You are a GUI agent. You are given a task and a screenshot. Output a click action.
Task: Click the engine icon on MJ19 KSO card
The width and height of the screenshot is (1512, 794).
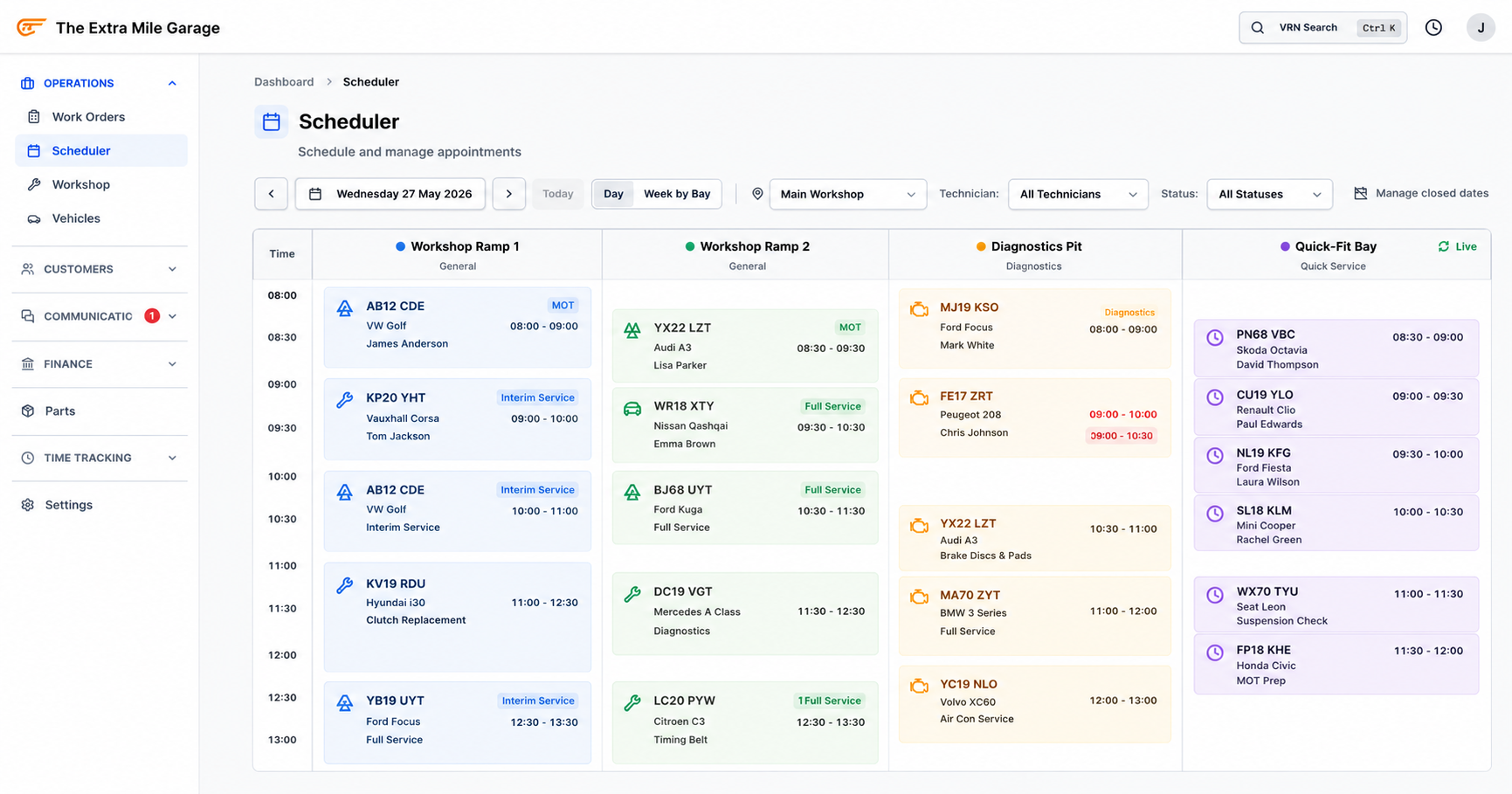919,309
